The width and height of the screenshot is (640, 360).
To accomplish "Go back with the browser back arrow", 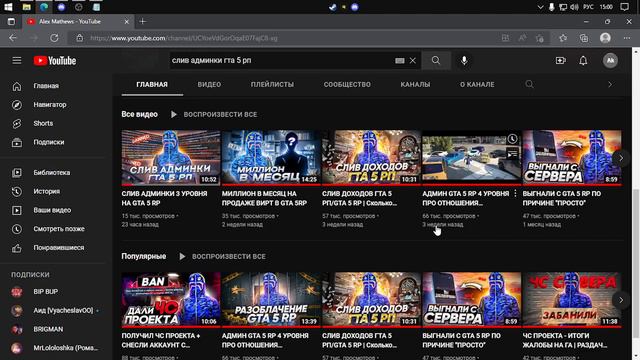I will click(x=13, y=38).
